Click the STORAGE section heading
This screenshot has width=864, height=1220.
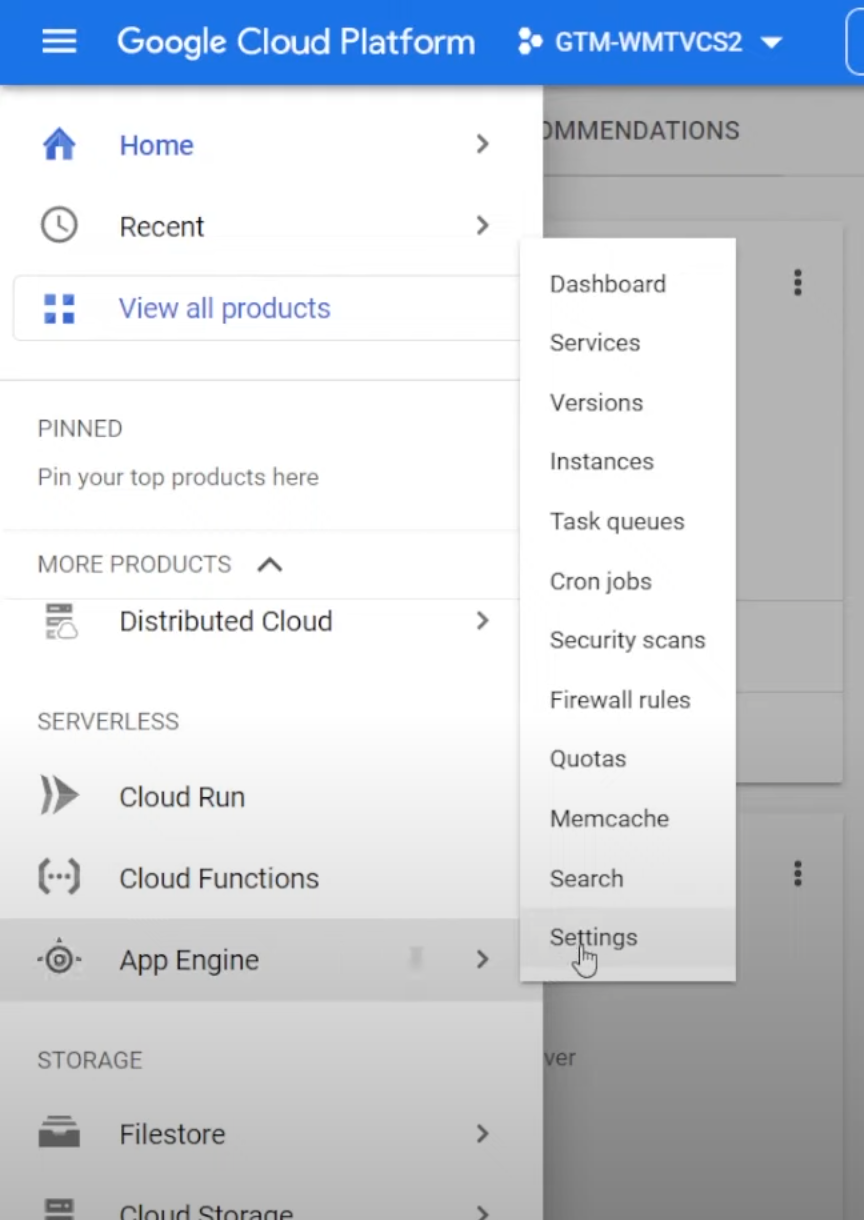click(x=90, y=1060)
